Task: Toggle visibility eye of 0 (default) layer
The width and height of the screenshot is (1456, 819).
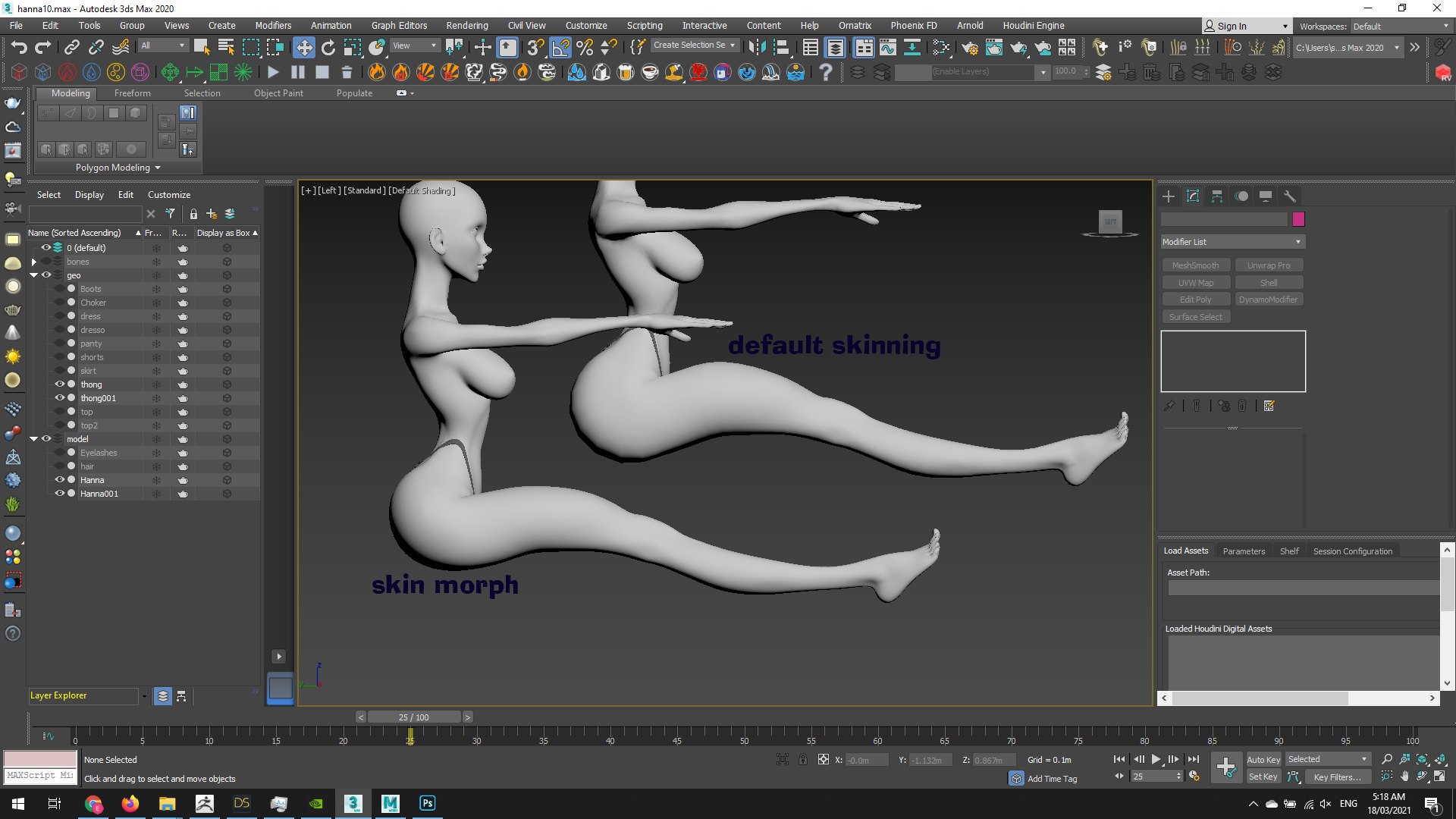Action: point(46,248)
